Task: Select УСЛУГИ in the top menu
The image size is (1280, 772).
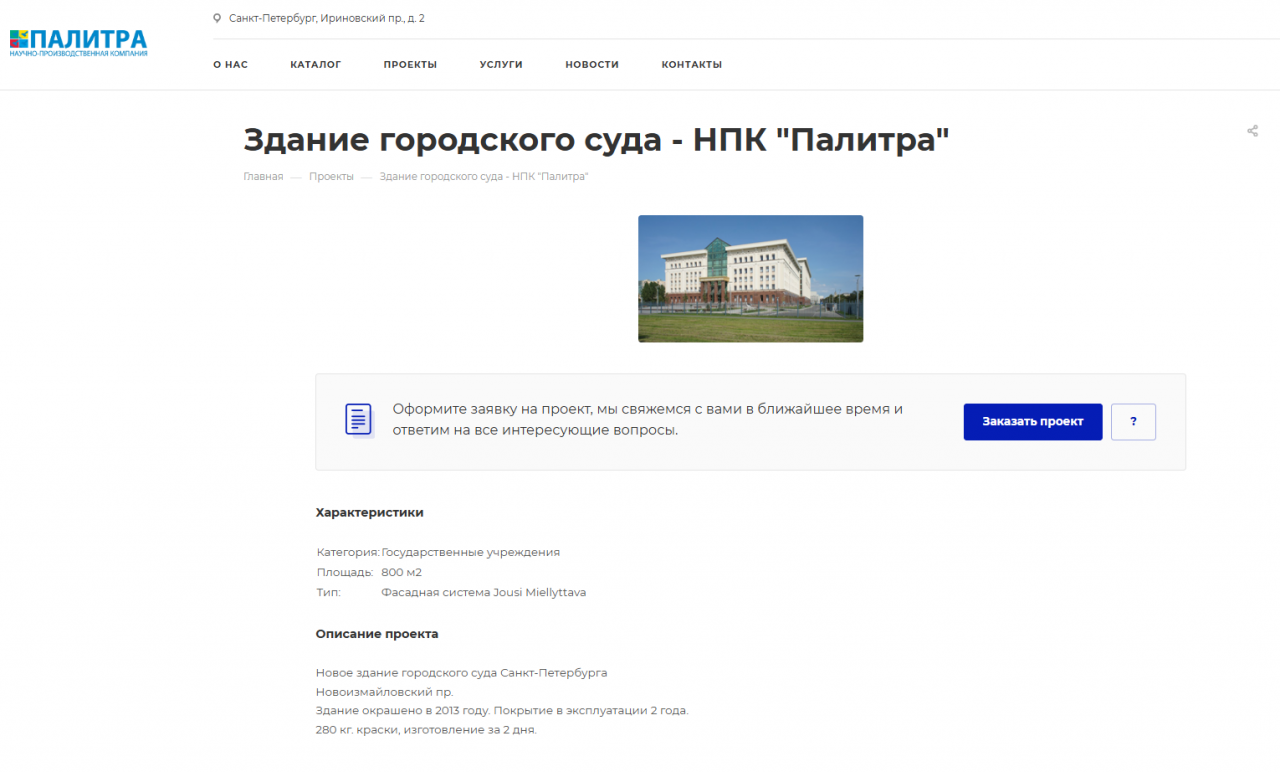Action: click(x=501, y=65)
